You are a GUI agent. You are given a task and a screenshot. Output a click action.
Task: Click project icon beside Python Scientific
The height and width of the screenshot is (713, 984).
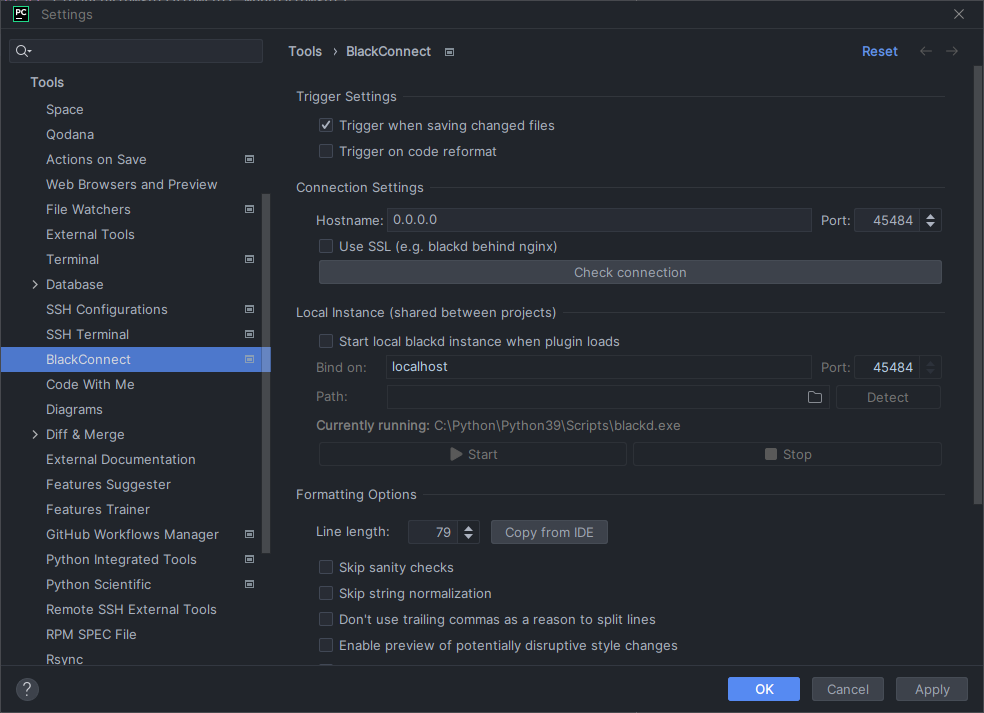(x=249, y=584)
